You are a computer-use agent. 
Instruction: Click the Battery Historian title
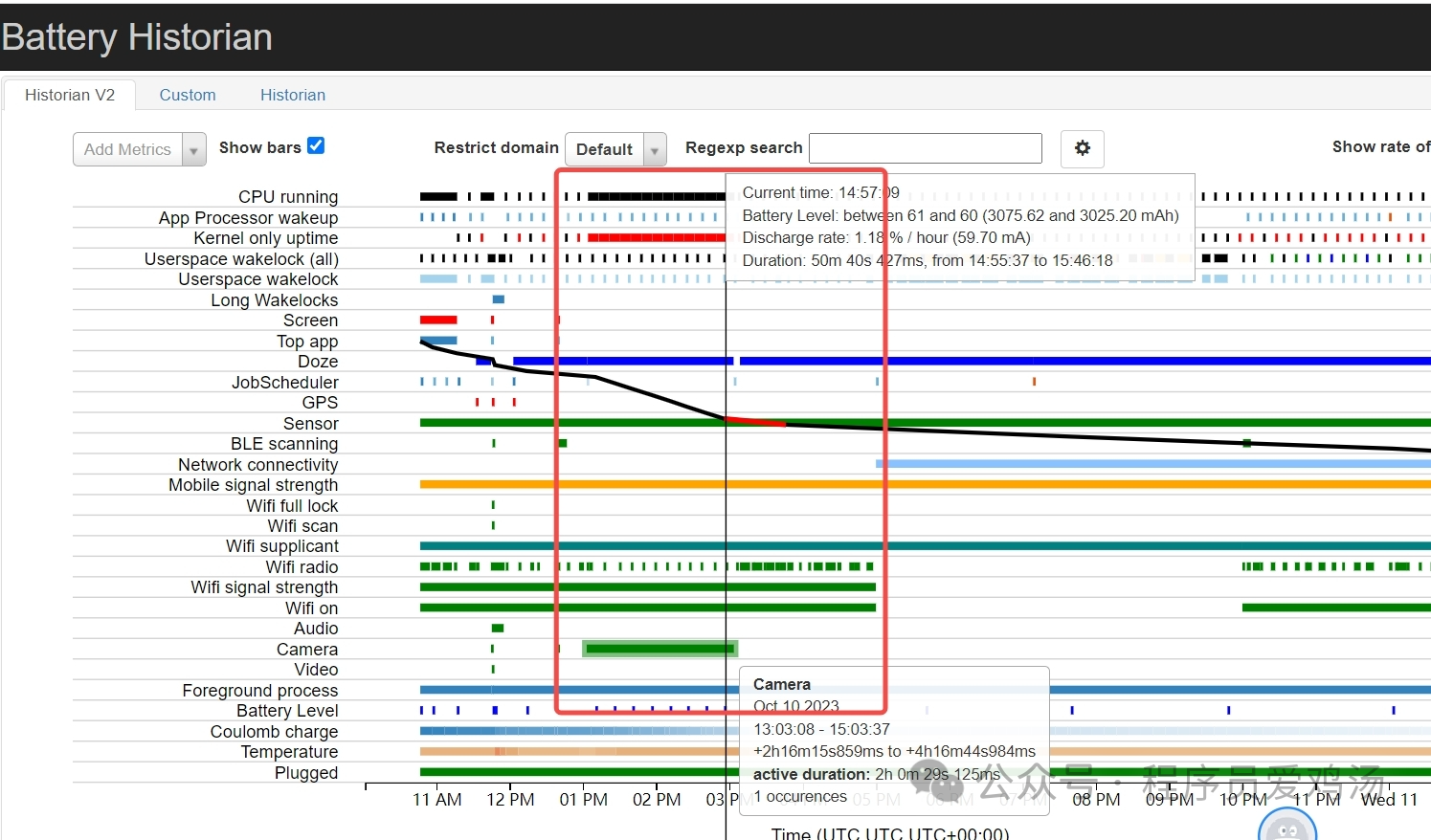(137, 37)
